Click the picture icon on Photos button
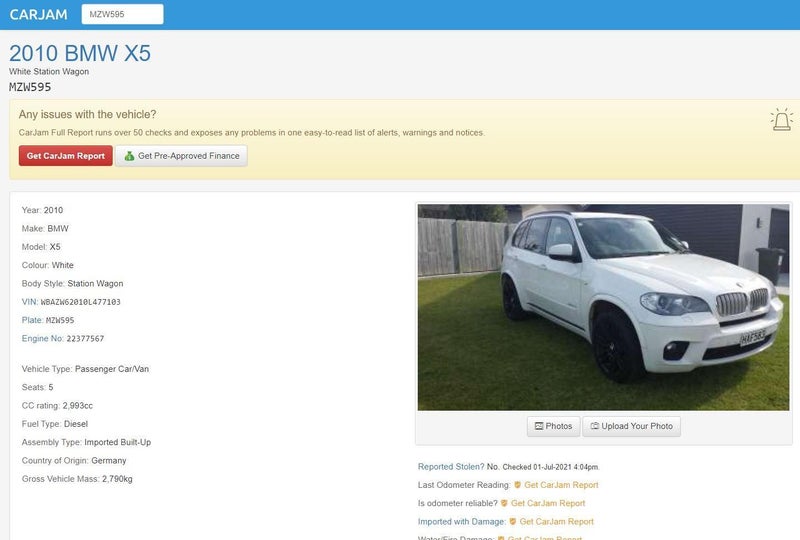Screen dimensions: 800x540 pyautogui.click(x=539, y=426)
